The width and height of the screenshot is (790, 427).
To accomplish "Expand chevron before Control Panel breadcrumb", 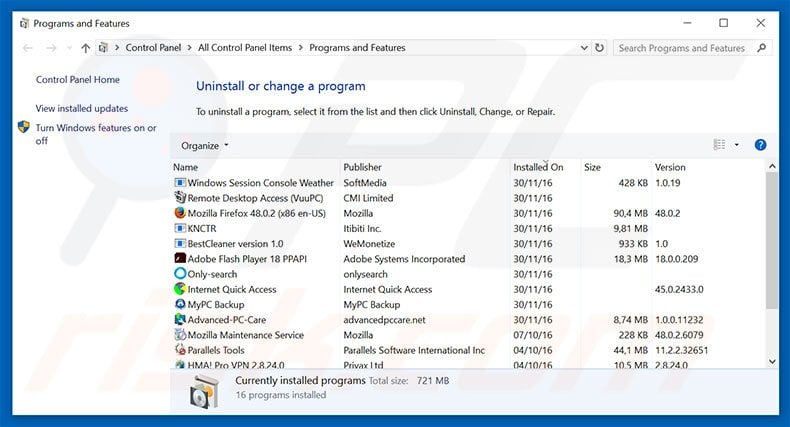I will coord(117,48).
